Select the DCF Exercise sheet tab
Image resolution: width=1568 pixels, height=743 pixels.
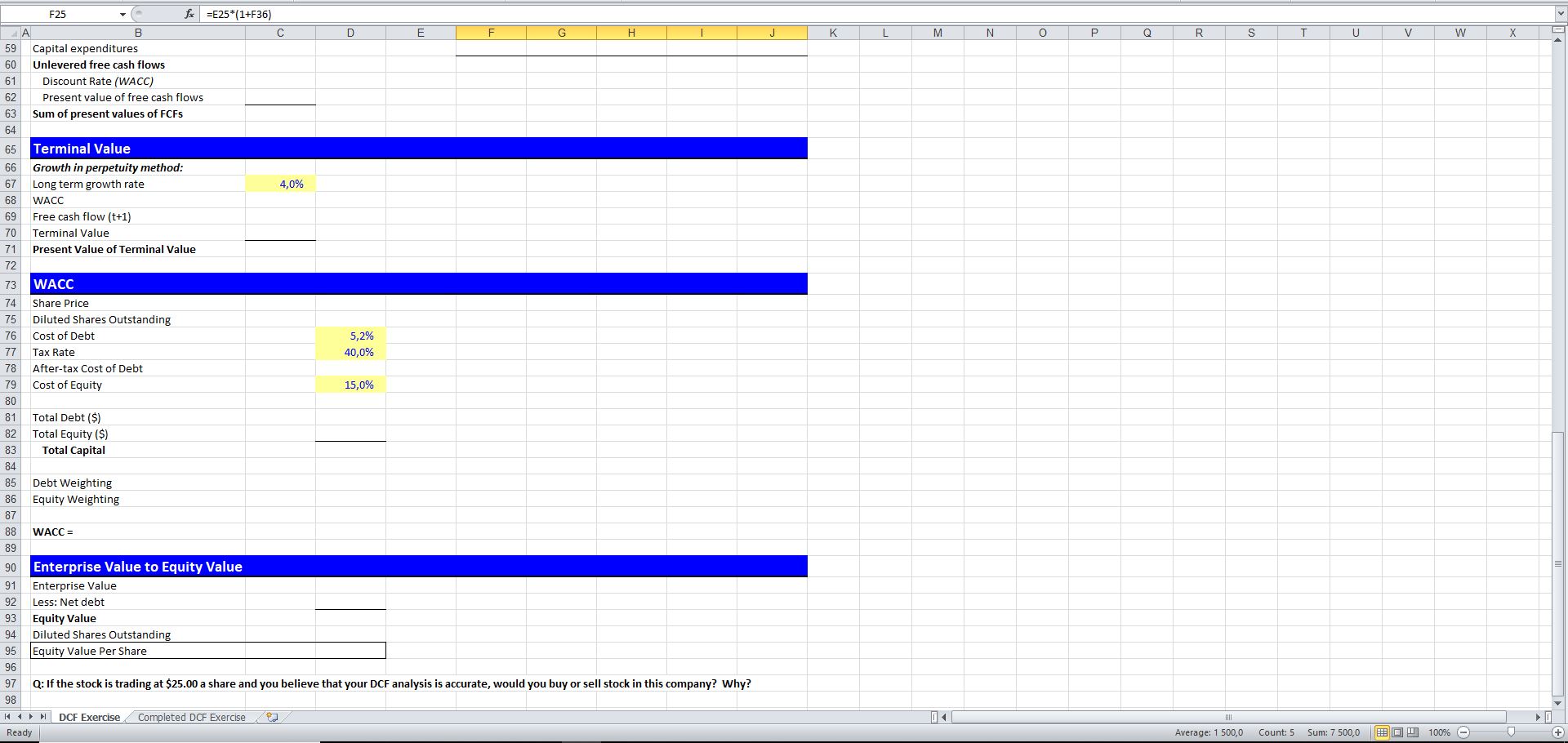89,717
